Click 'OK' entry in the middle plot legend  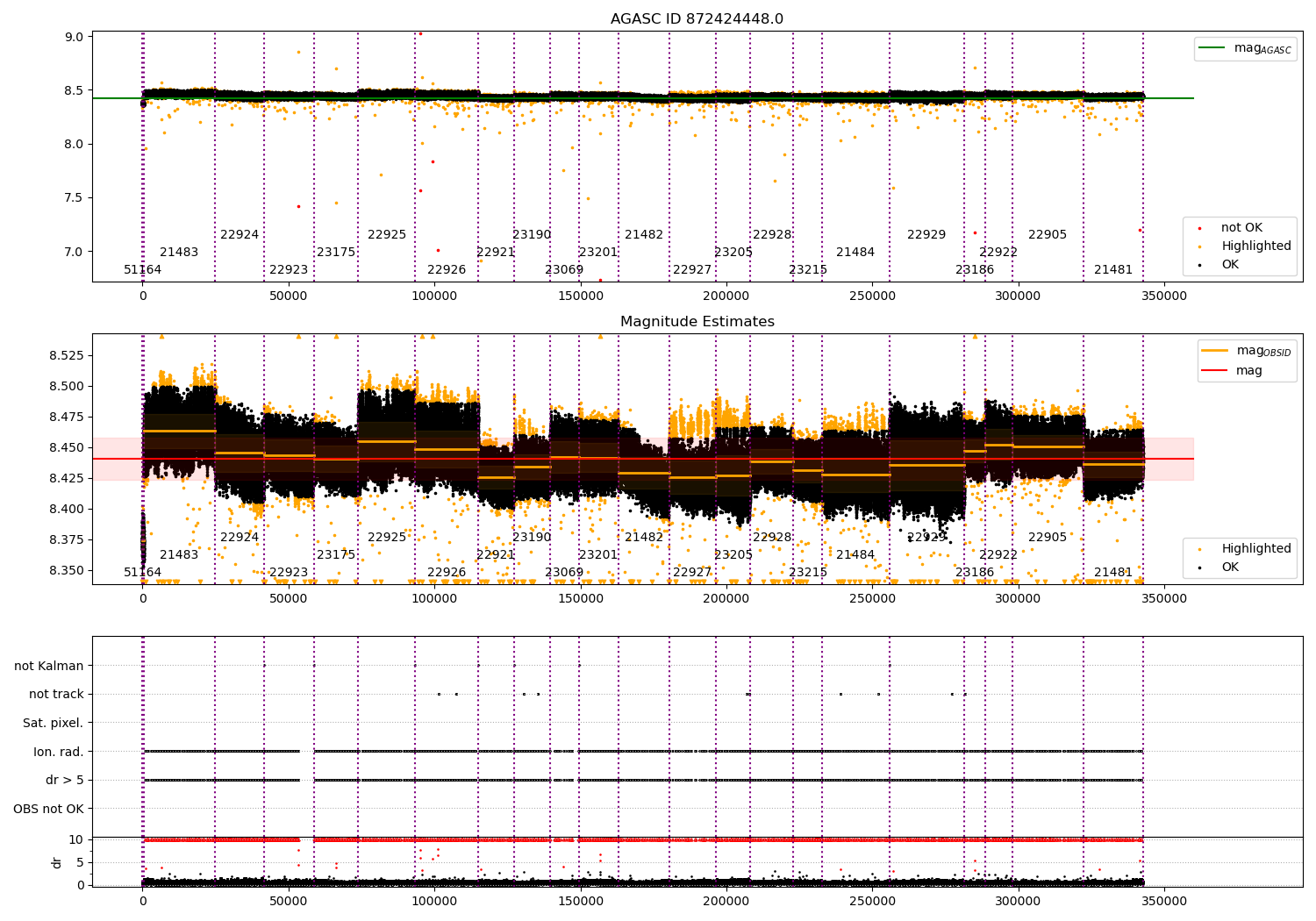pos(1230,568)
